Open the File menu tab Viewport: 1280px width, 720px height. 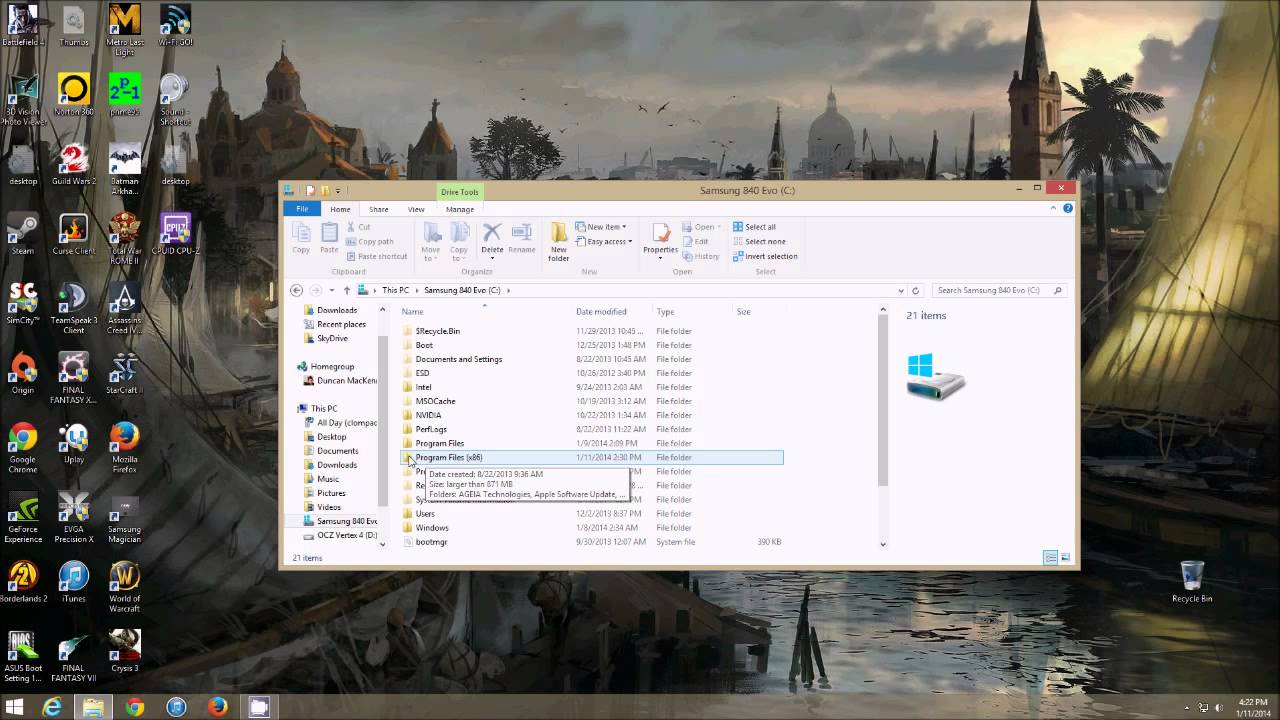coord(302,209)
